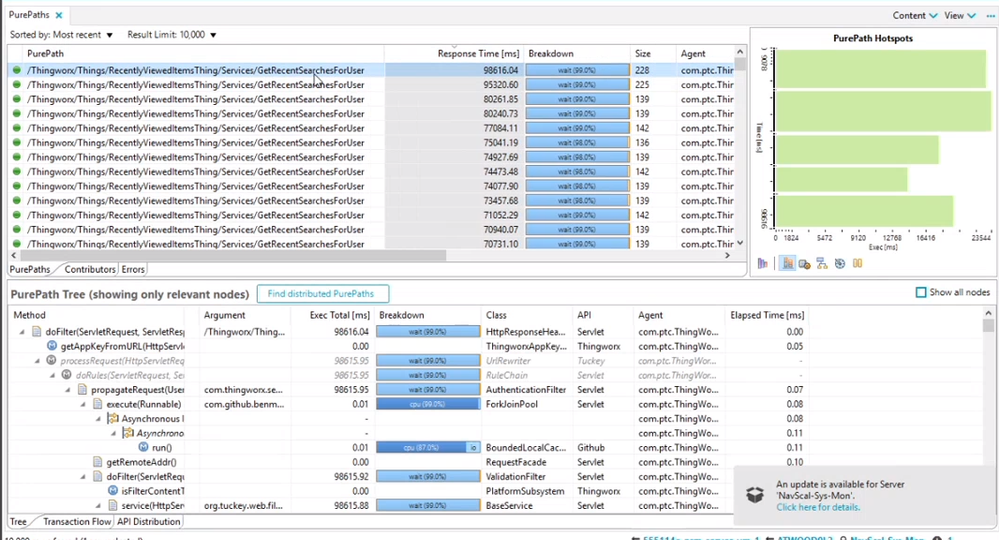Switch to the API Distribution tab

(x=148, y=522)
